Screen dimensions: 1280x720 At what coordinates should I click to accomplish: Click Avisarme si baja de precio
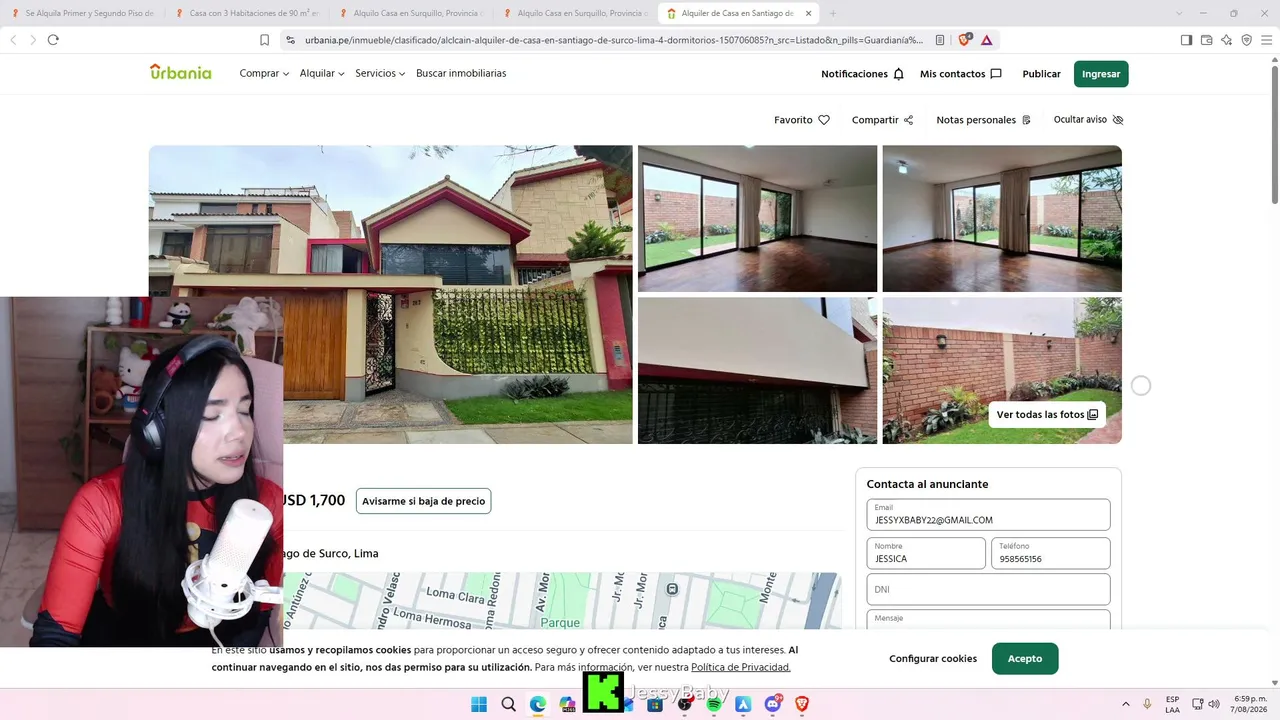coord(423,501)
